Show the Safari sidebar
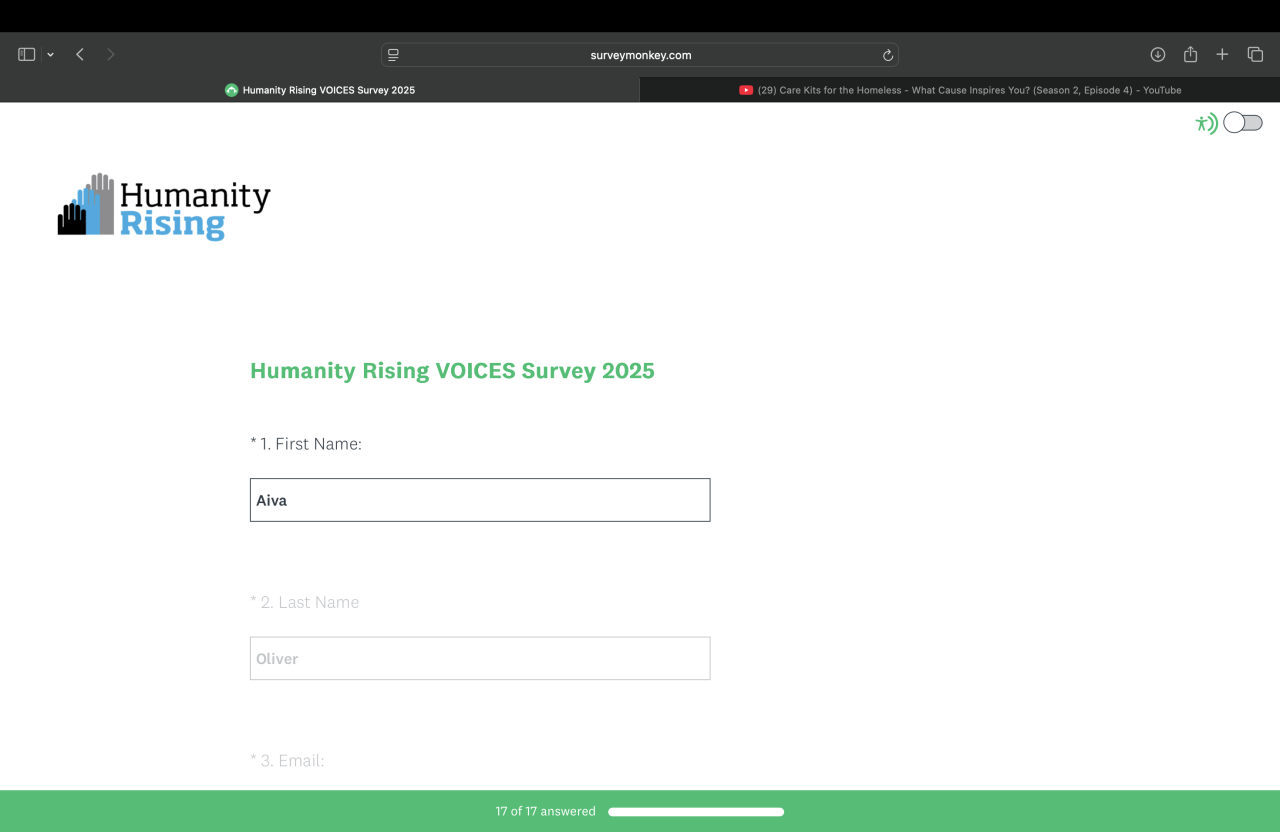The image size is (1280, 832). 27,55
